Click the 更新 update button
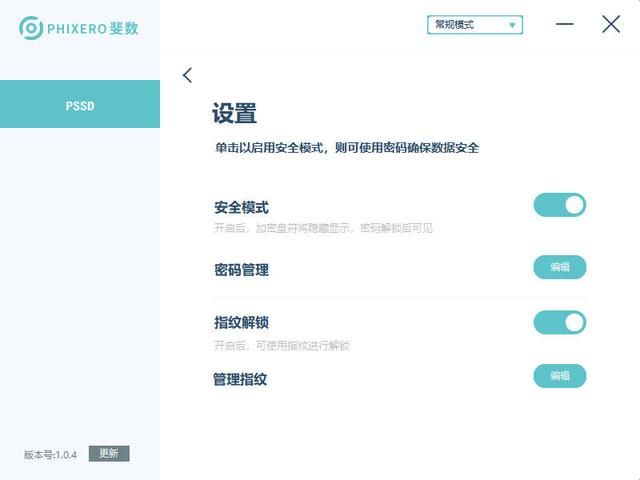This screenshot has width=640, height=480. click(109, 453)
